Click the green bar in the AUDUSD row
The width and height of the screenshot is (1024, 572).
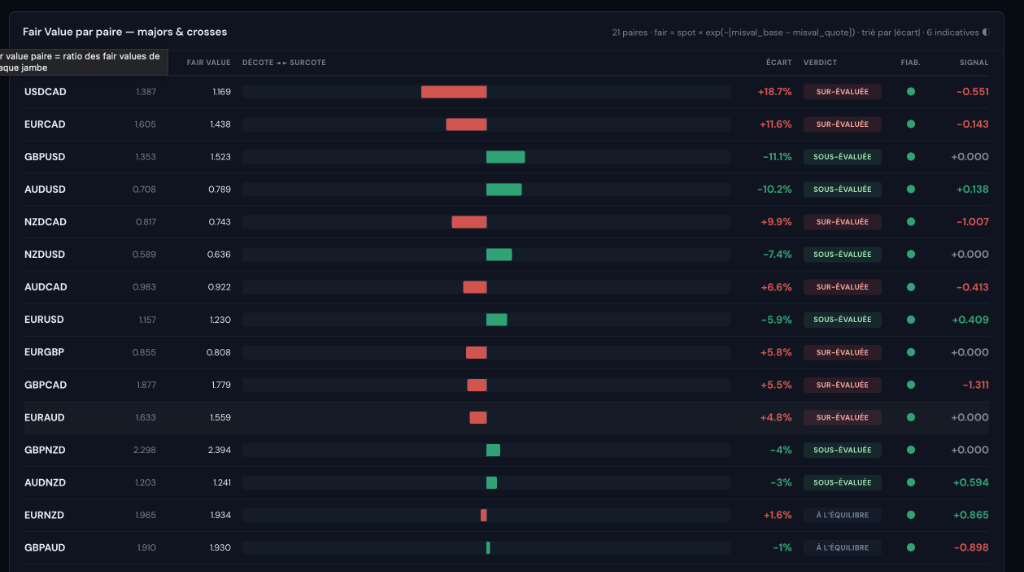[x=504, y=189]
